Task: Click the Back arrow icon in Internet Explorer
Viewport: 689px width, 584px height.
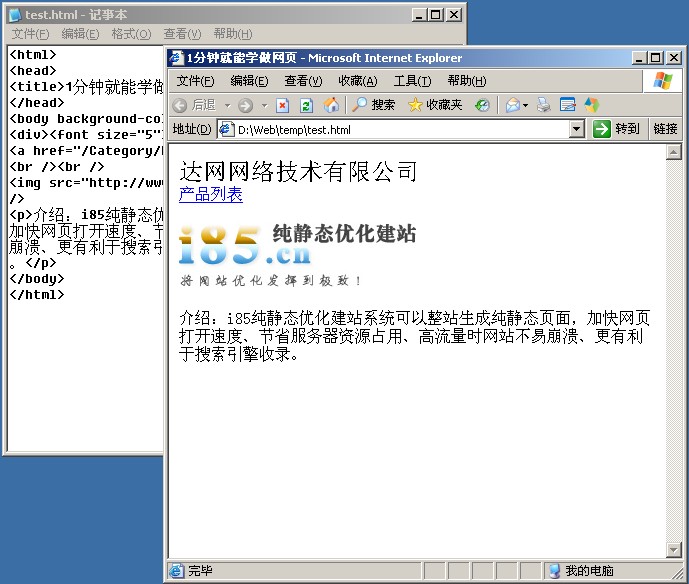Action: click(x=180, y=105)
